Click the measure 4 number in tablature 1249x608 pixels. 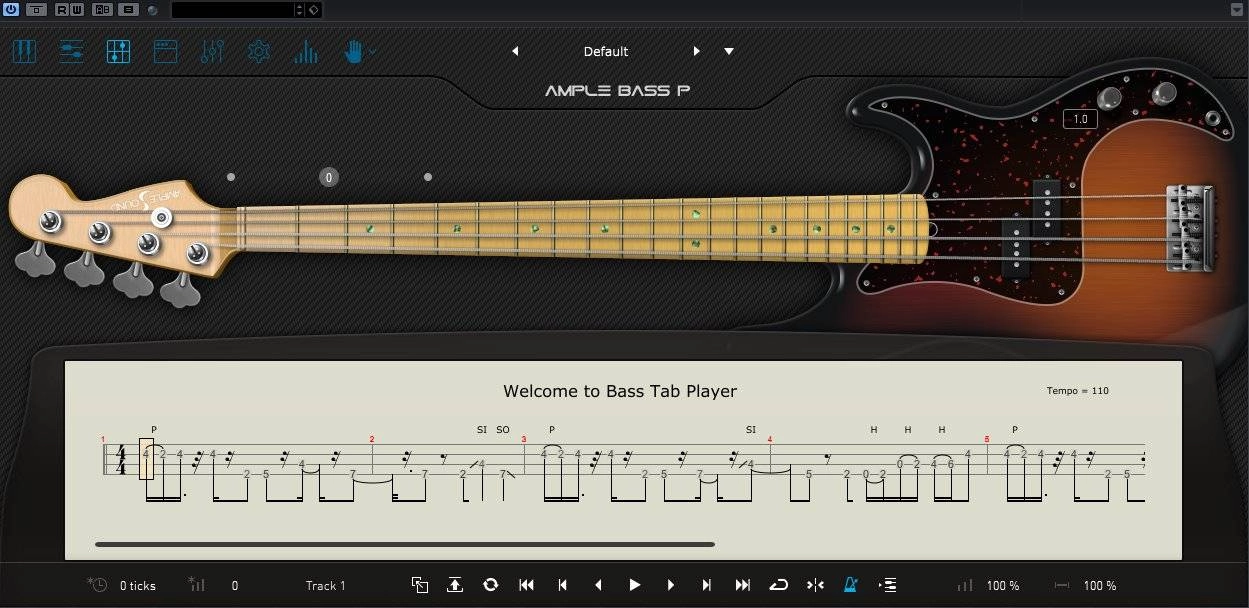coord(770,439)
